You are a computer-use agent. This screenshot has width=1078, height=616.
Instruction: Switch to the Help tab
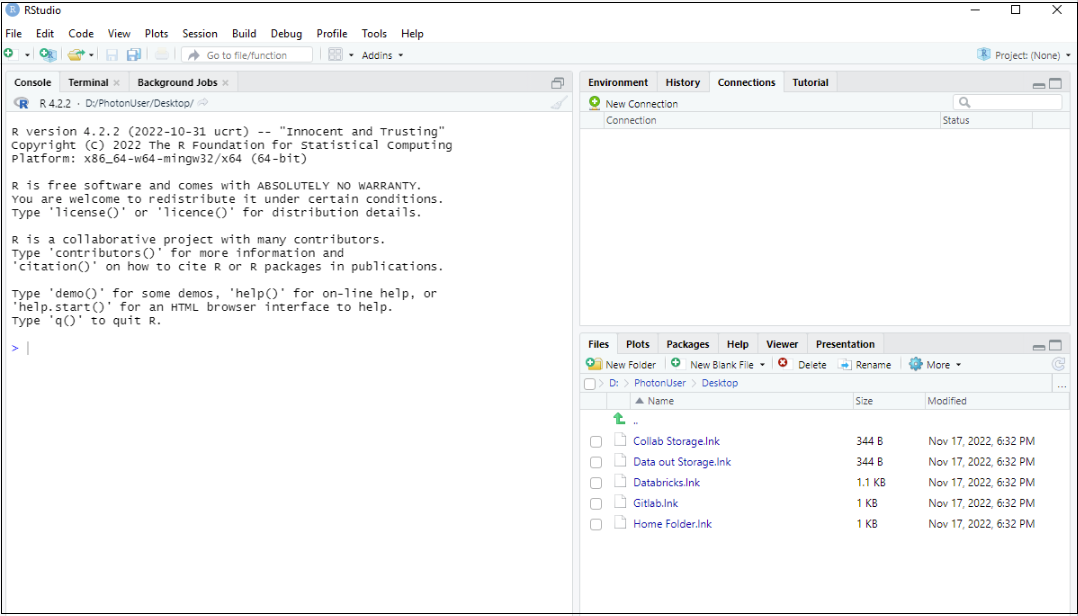click(x=737, y=344)
